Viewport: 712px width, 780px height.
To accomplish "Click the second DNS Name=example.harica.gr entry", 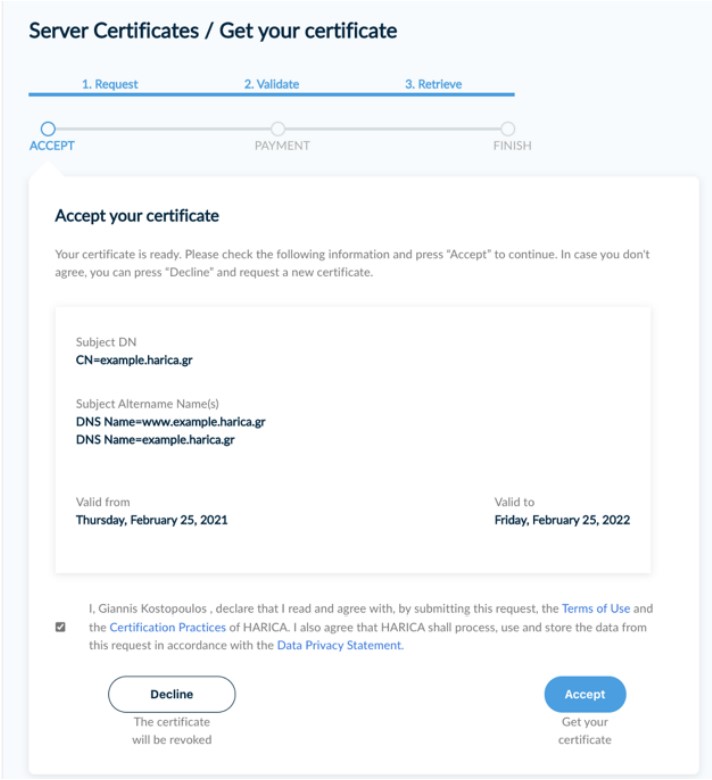I will point(156,439).
